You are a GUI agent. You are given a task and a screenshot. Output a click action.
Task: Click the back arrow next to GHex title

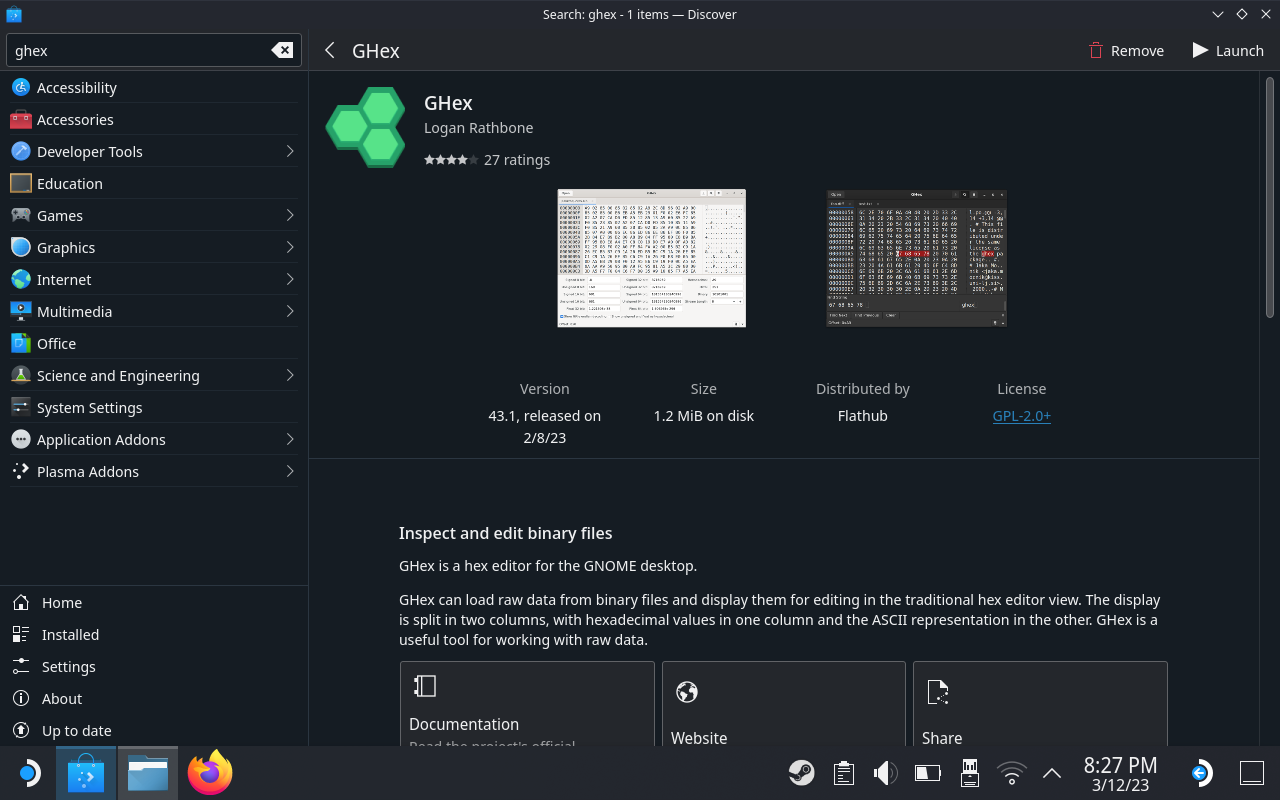329,51
